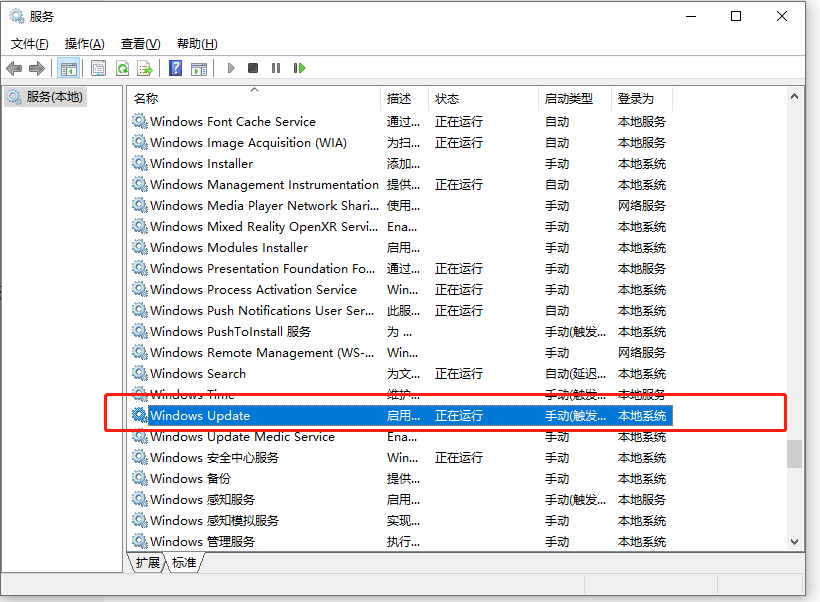
Task: Switch to the 标准 tab
Action: (183, 562)
